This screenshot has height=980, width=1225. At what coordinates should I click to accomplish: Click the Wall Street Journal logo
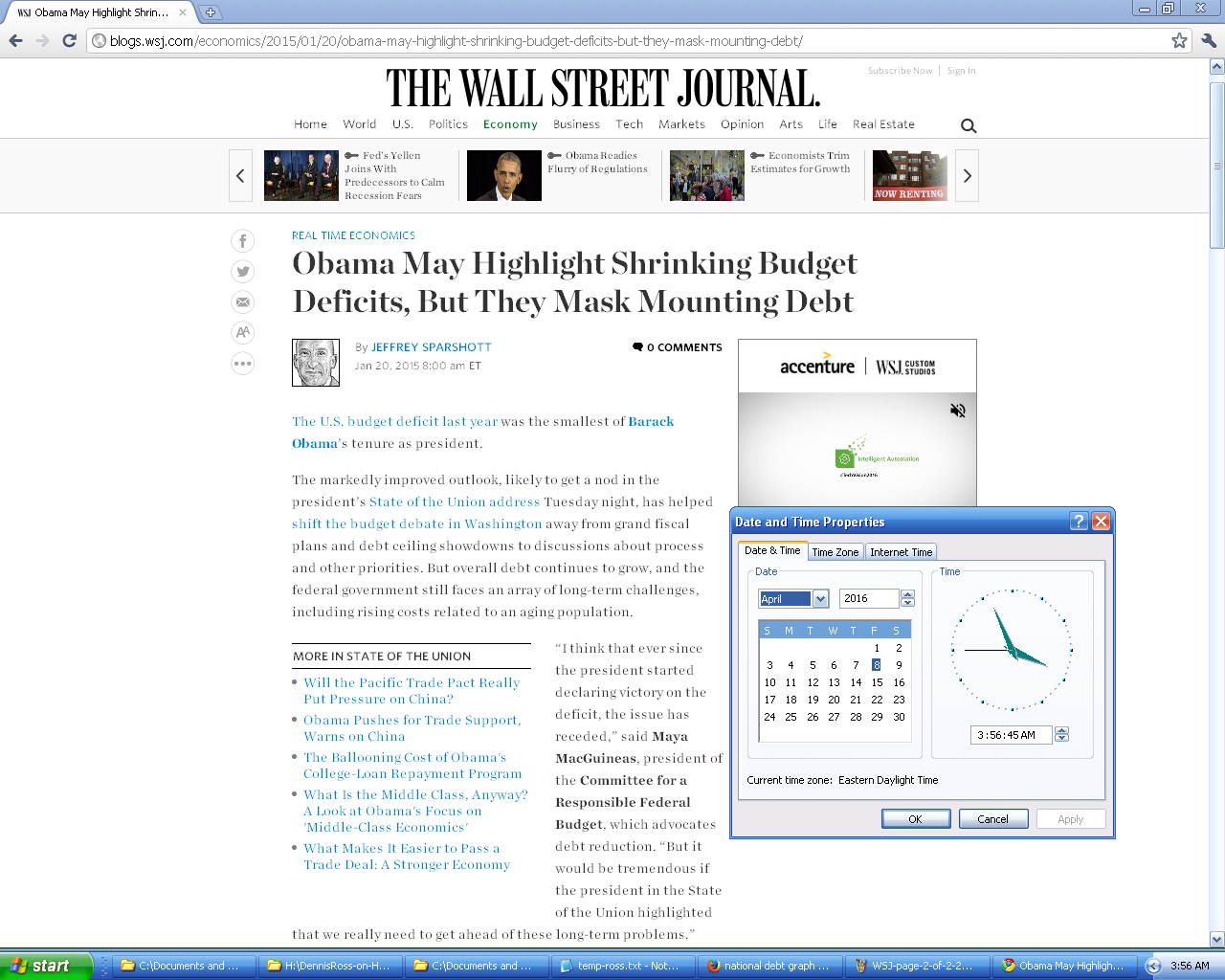point(603,88)
